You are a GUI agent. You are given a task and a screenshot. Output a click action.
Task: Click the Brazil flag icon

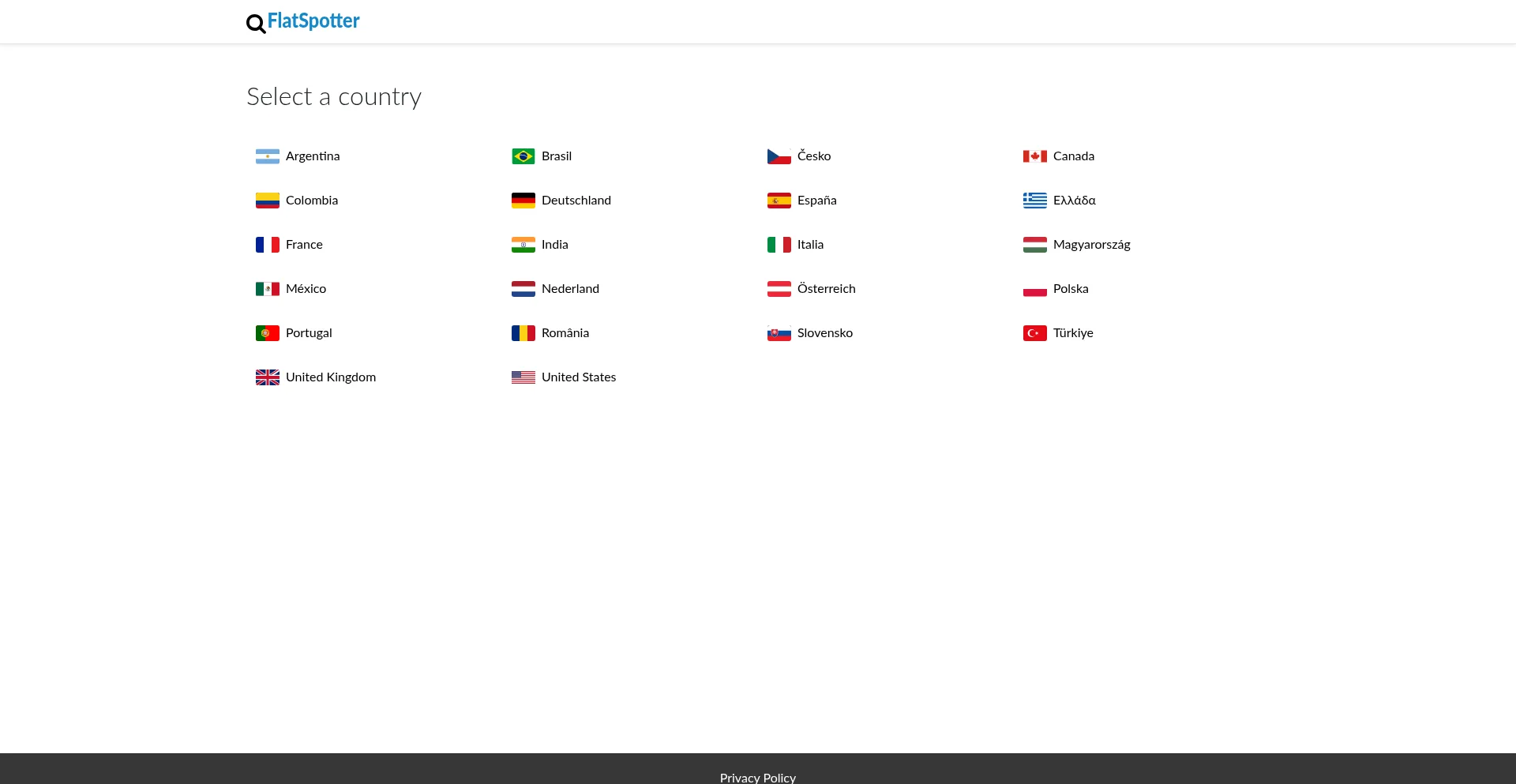(523, 156)
